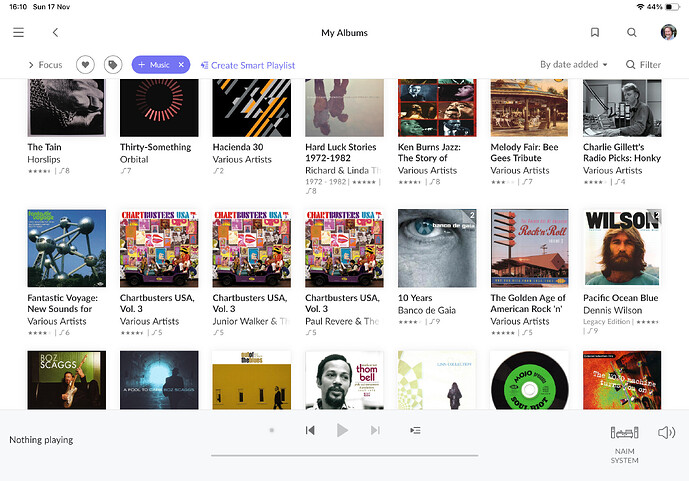689x481 pixels.
Task: Click the Horslips artist name
Action: (44, 159)
